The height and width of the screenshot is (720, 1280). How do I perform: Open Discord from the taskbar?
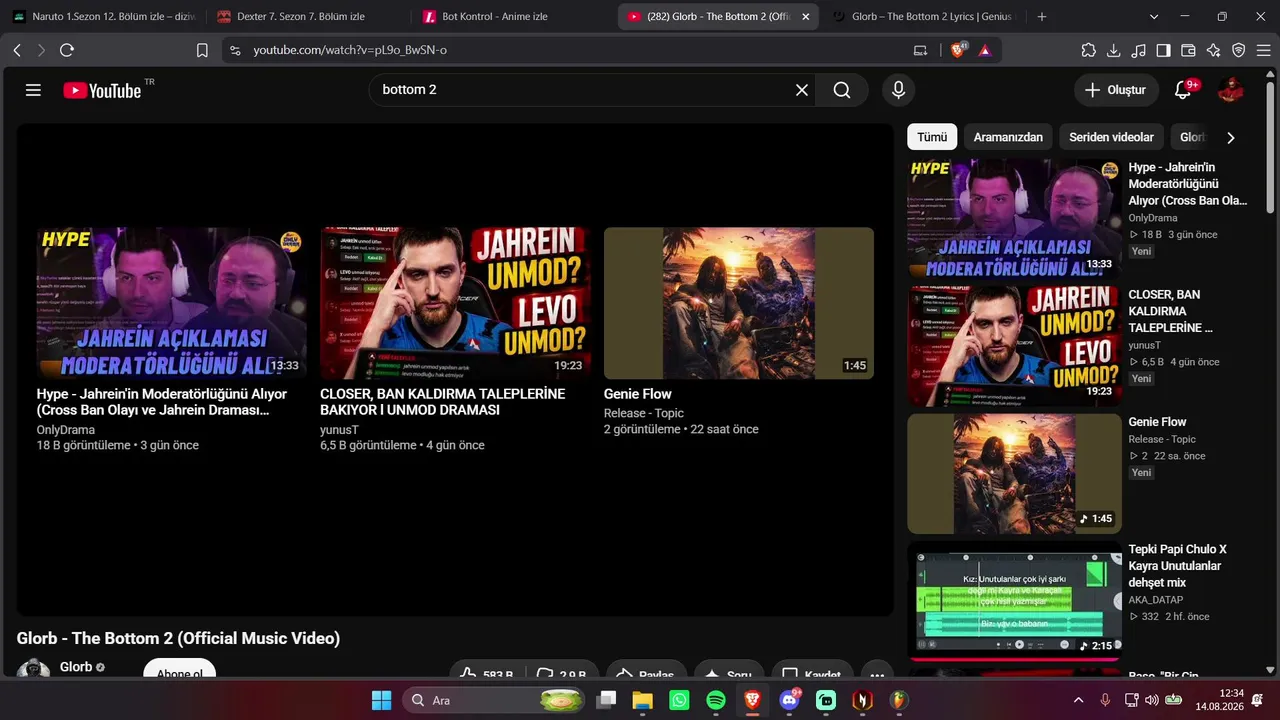[x=789, y=700]
